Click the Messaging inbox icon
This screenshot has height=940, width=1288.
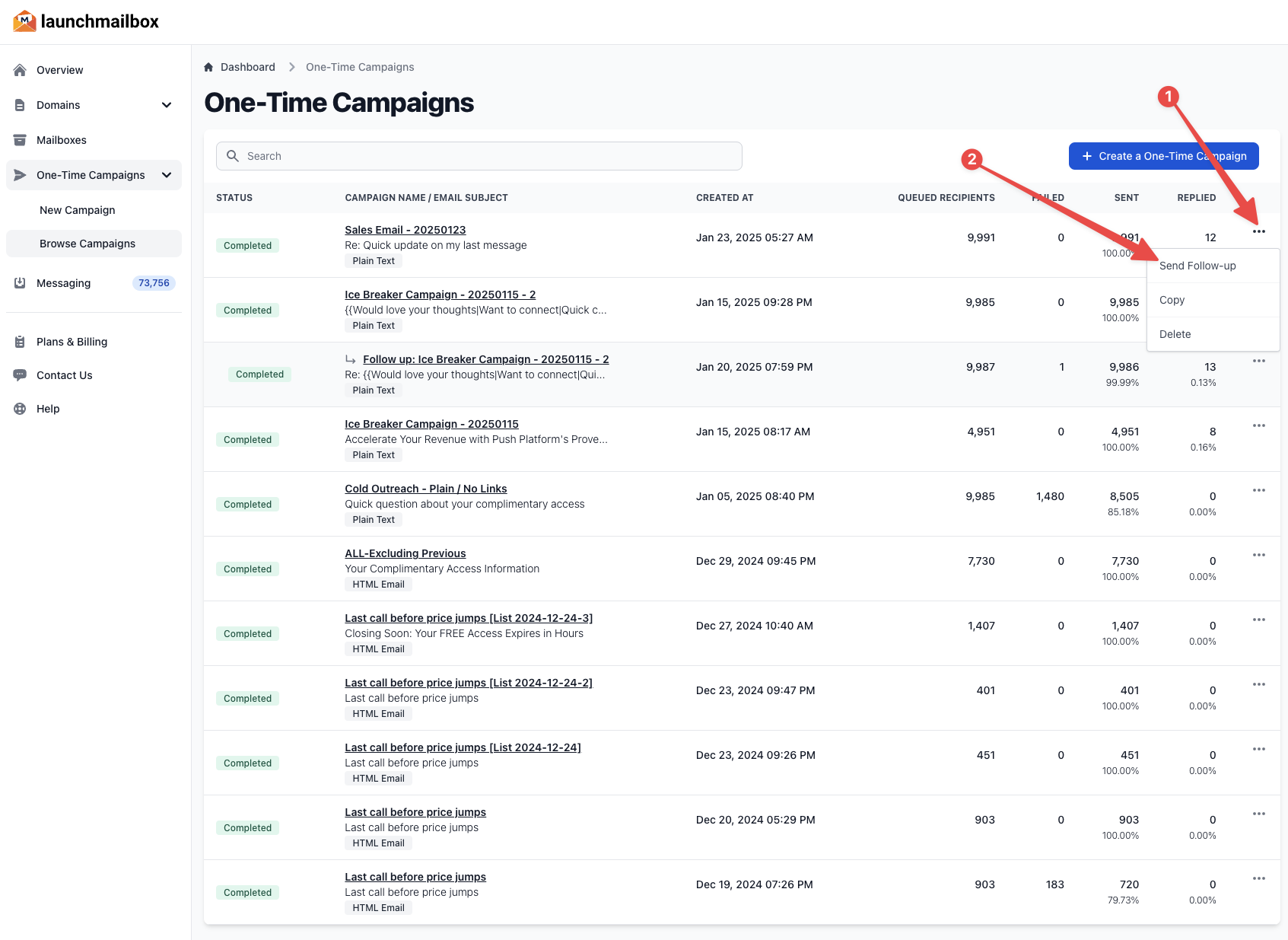[21, 283]
